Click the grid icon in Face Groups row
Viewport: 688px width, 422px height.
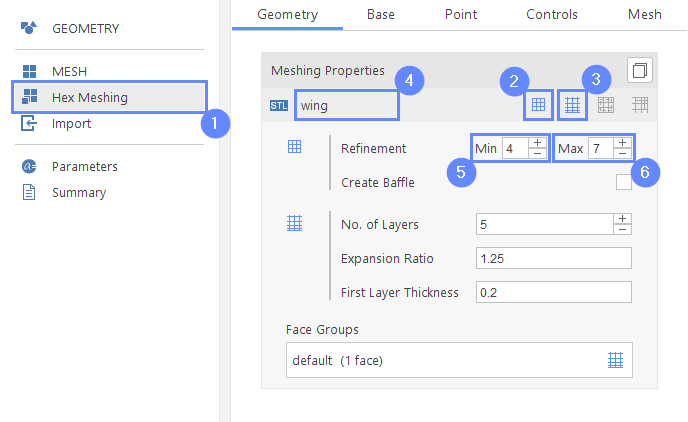616,360
